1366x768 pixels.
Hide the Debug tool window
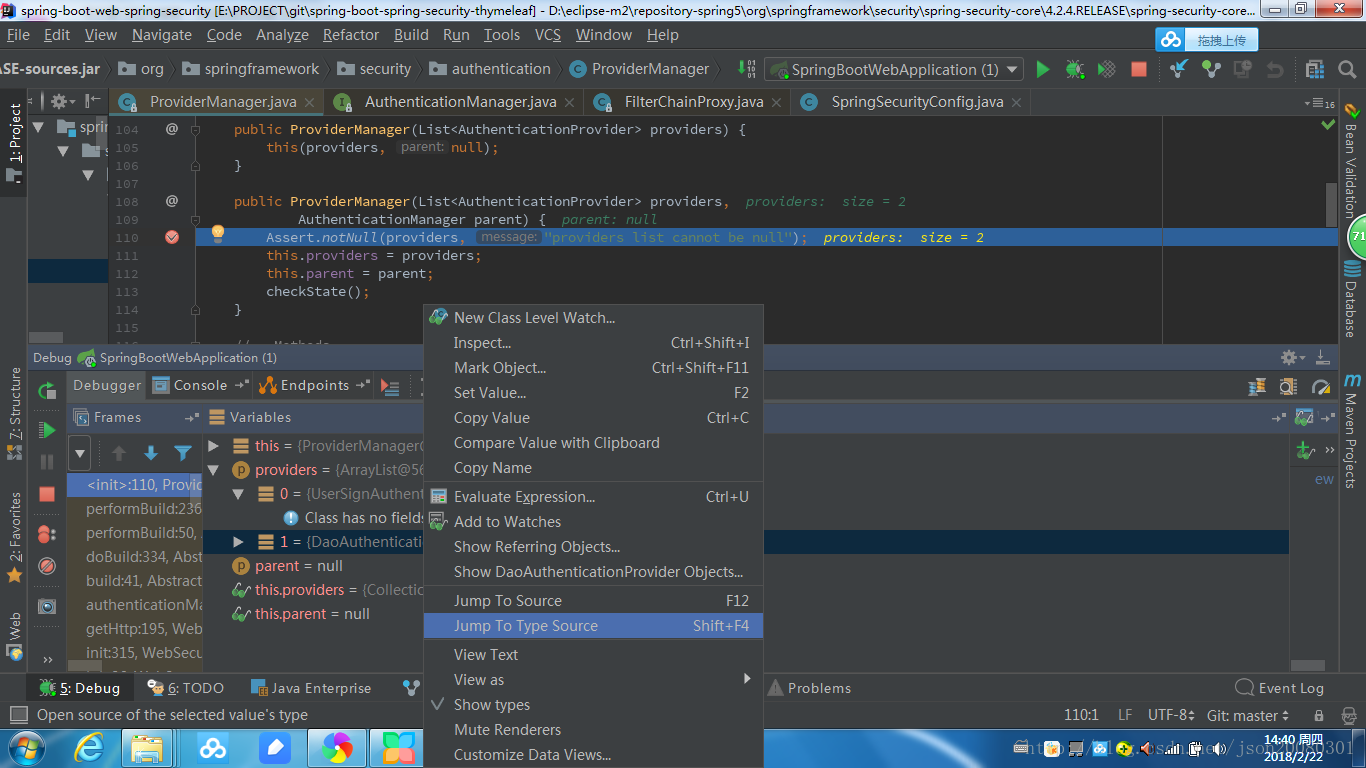click(x=1322, y=357)
